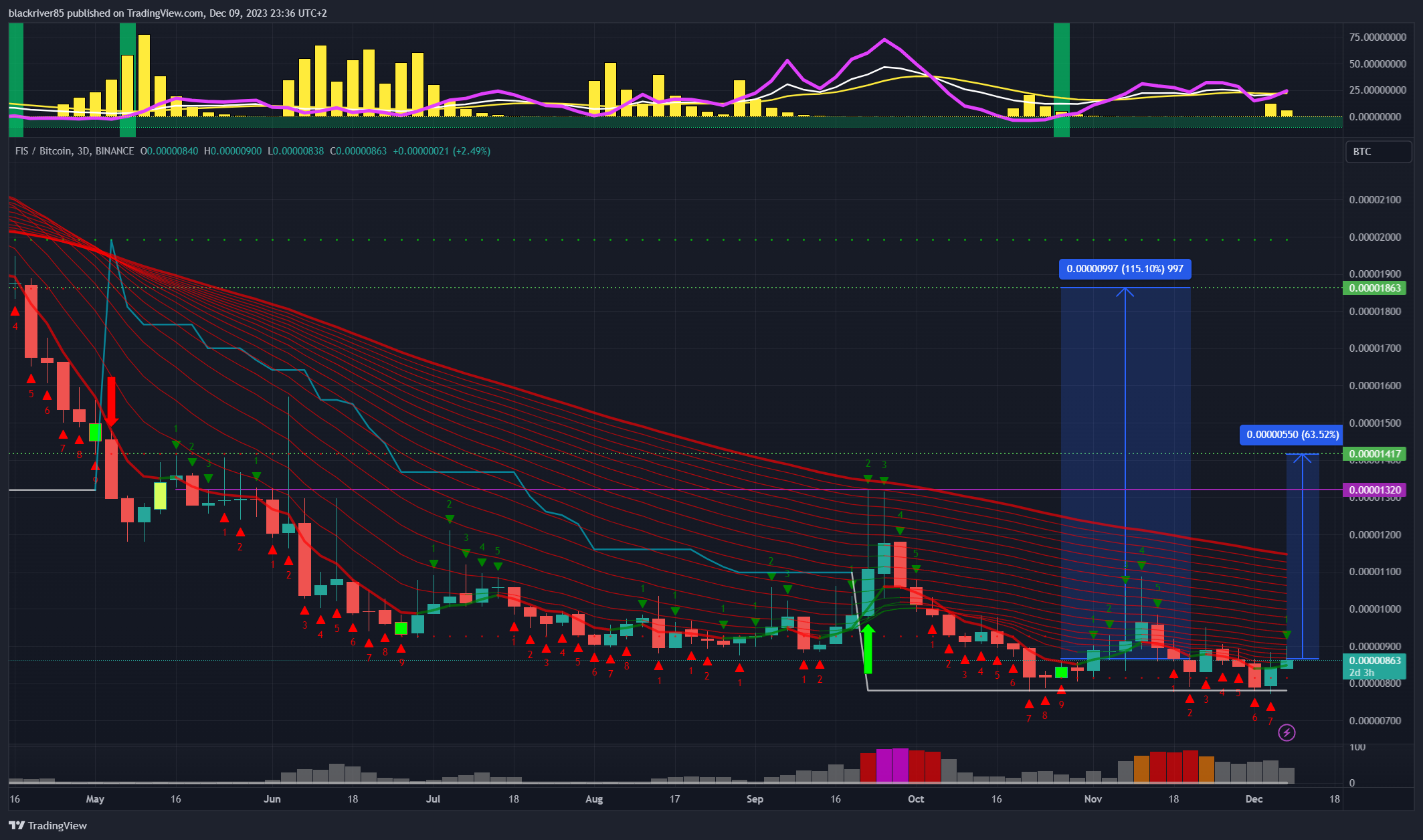Image resolution: width=1423 pixels, height=840 pixels.
Task: Click the current price 0.00000863 label
Action: click(x=1374, y=660)
